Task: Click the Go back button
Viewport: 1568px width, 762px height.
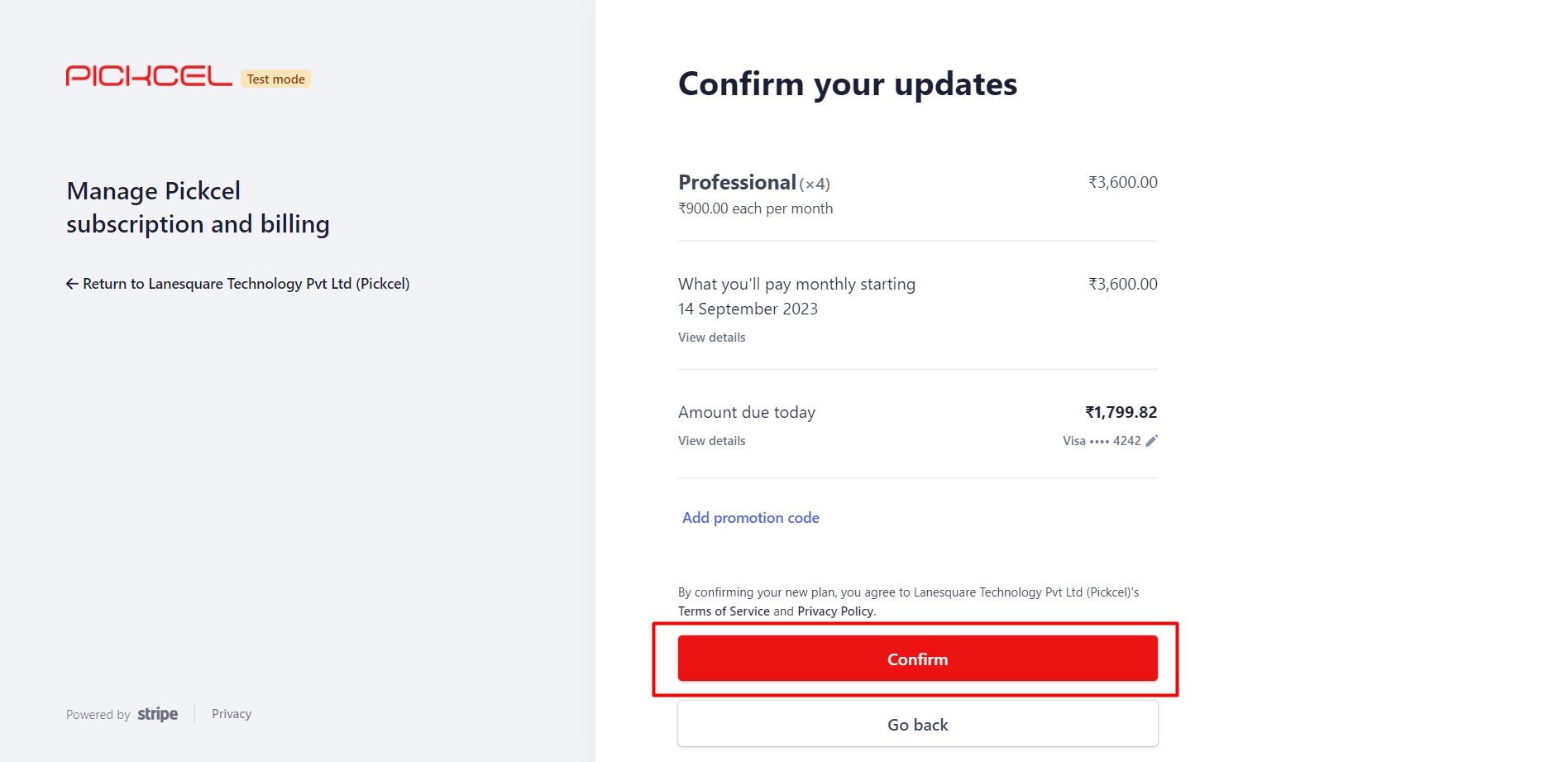Action: 918,724
